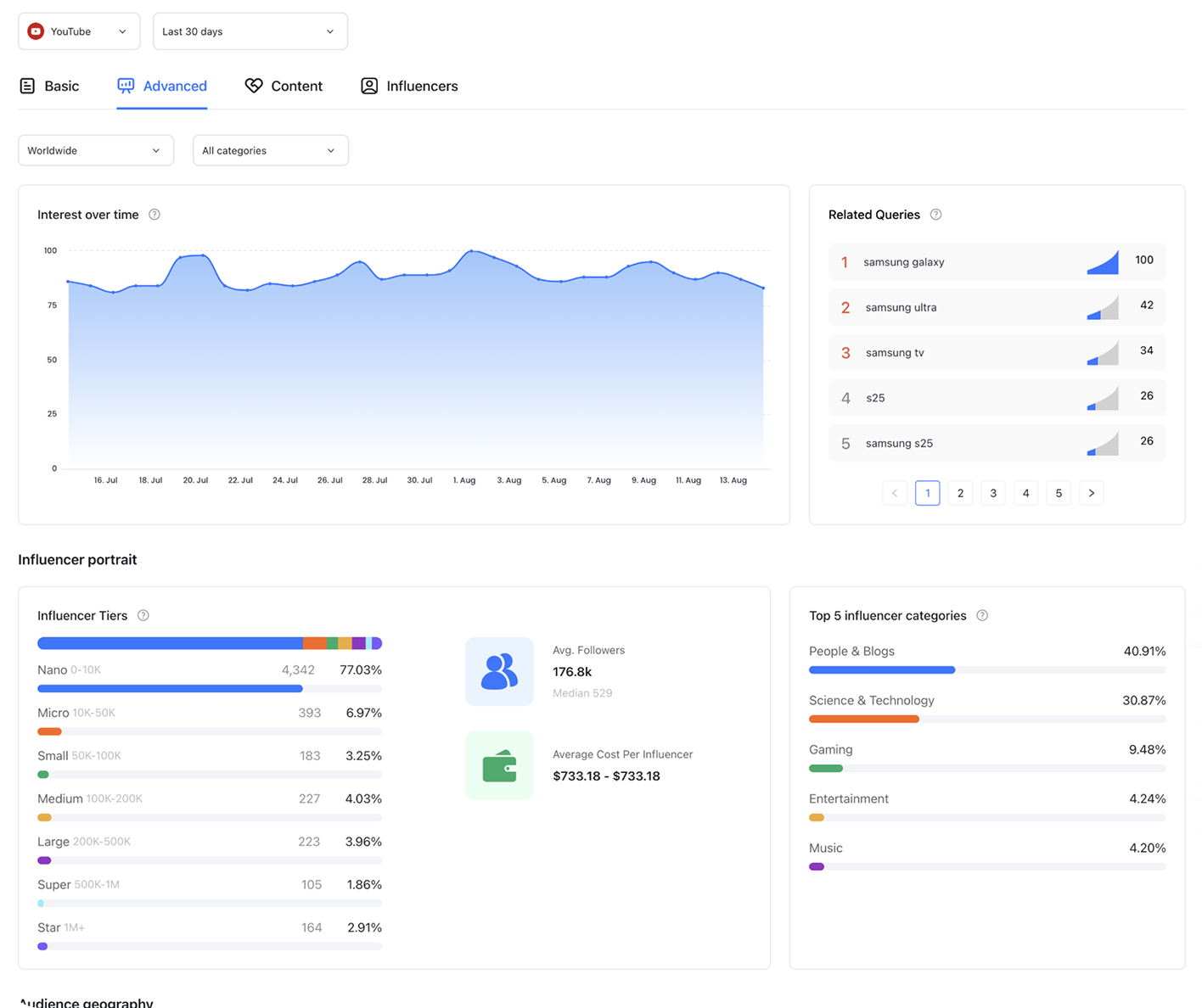Screen dimensions: 1202x1008
Task: Open the YouTube platform dropdown
Action: [x=79, y=31]
